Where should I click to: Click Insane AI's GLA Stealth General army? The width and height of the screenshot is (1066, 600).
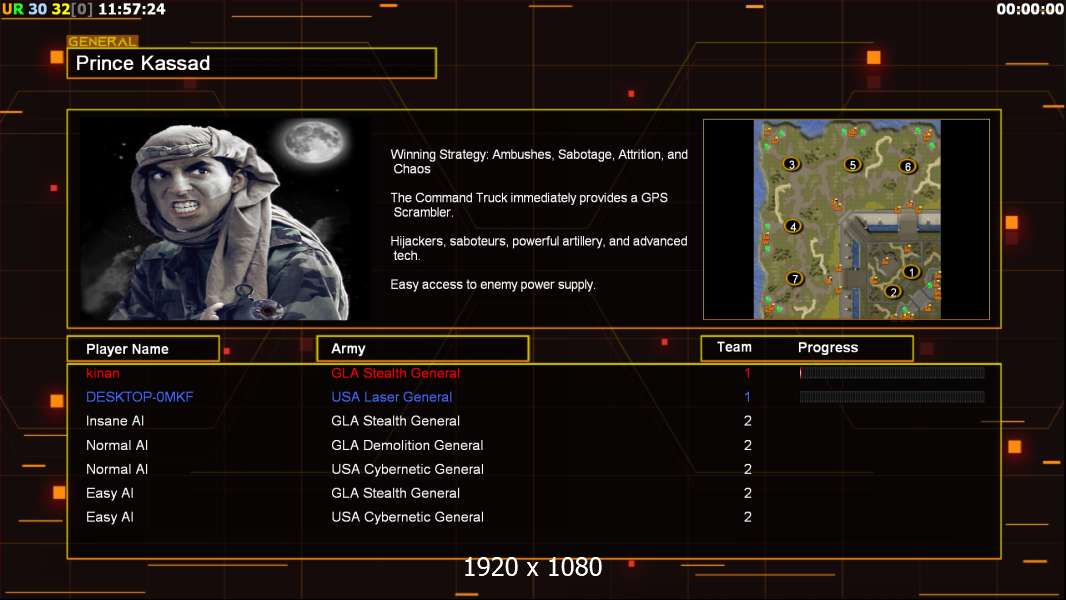[x=396, y=421]
